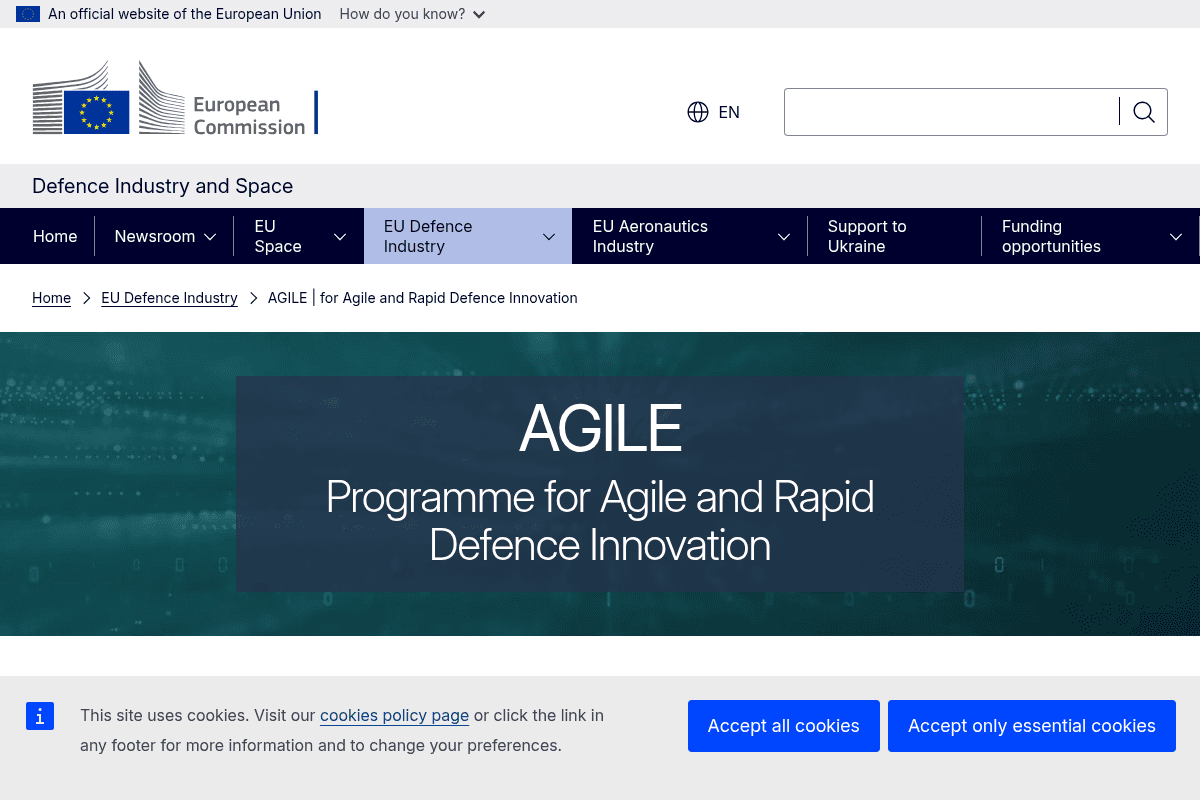Click the EU flag icon in top banner
Image resolution: width=1200 pixels, height=800 pixels.
28,14
